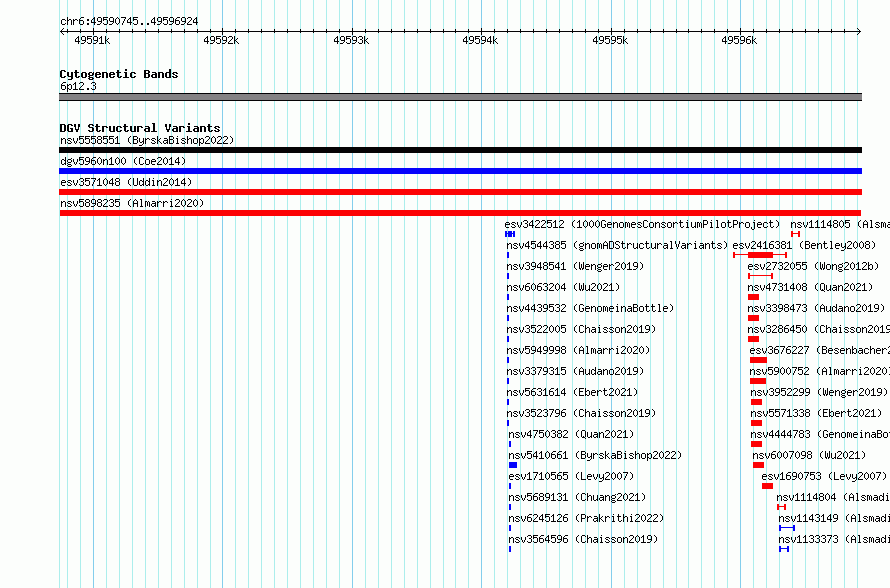890x588 pixels.
Task: Click nsv4444783 GenomeinaBottle label
Action: pos(820,434)
